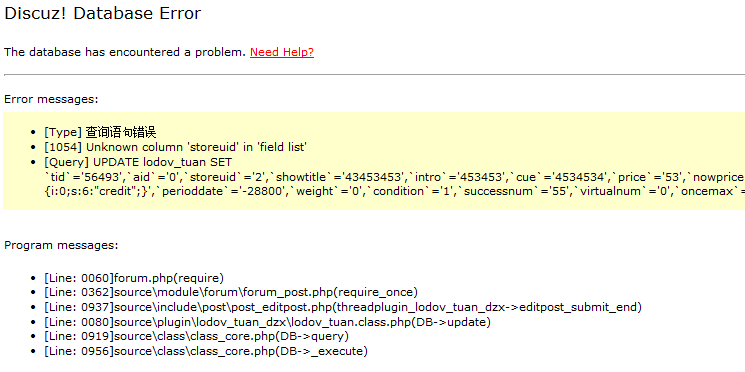Viewport: 745px width, 372px height.
Task: Click the [Line: 0060] line number text
Action: (x=79, y=278)
